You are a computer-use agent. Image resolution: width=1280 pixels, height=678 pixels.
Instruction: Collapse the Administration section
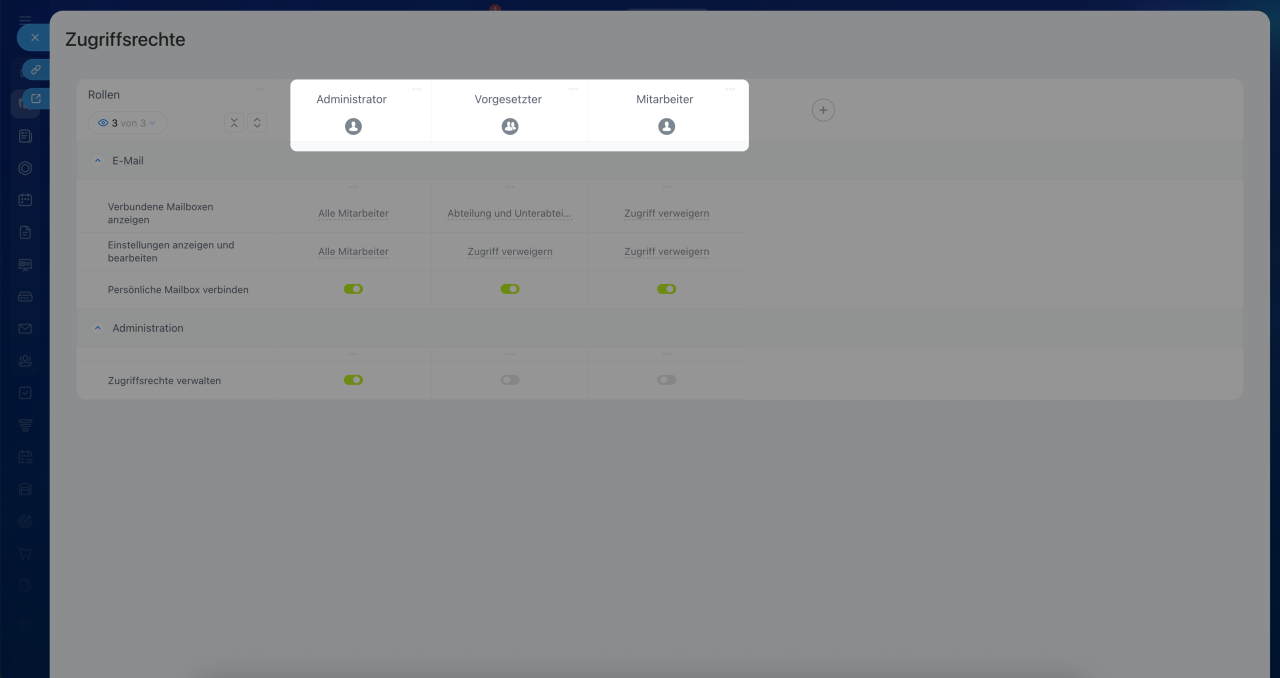tap(98, 328)
